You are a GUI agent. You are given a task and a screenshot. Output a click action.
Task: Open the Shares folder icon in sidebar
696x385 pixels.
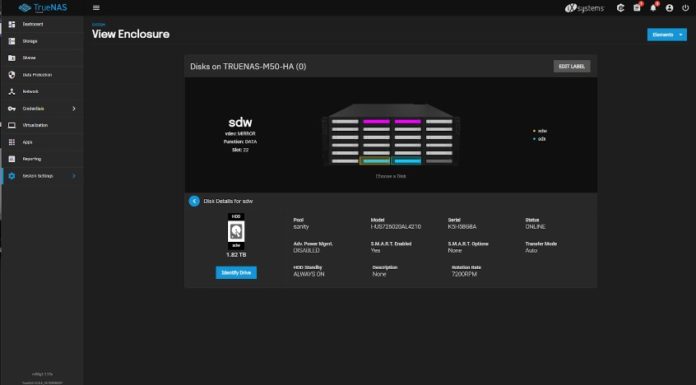12,58
